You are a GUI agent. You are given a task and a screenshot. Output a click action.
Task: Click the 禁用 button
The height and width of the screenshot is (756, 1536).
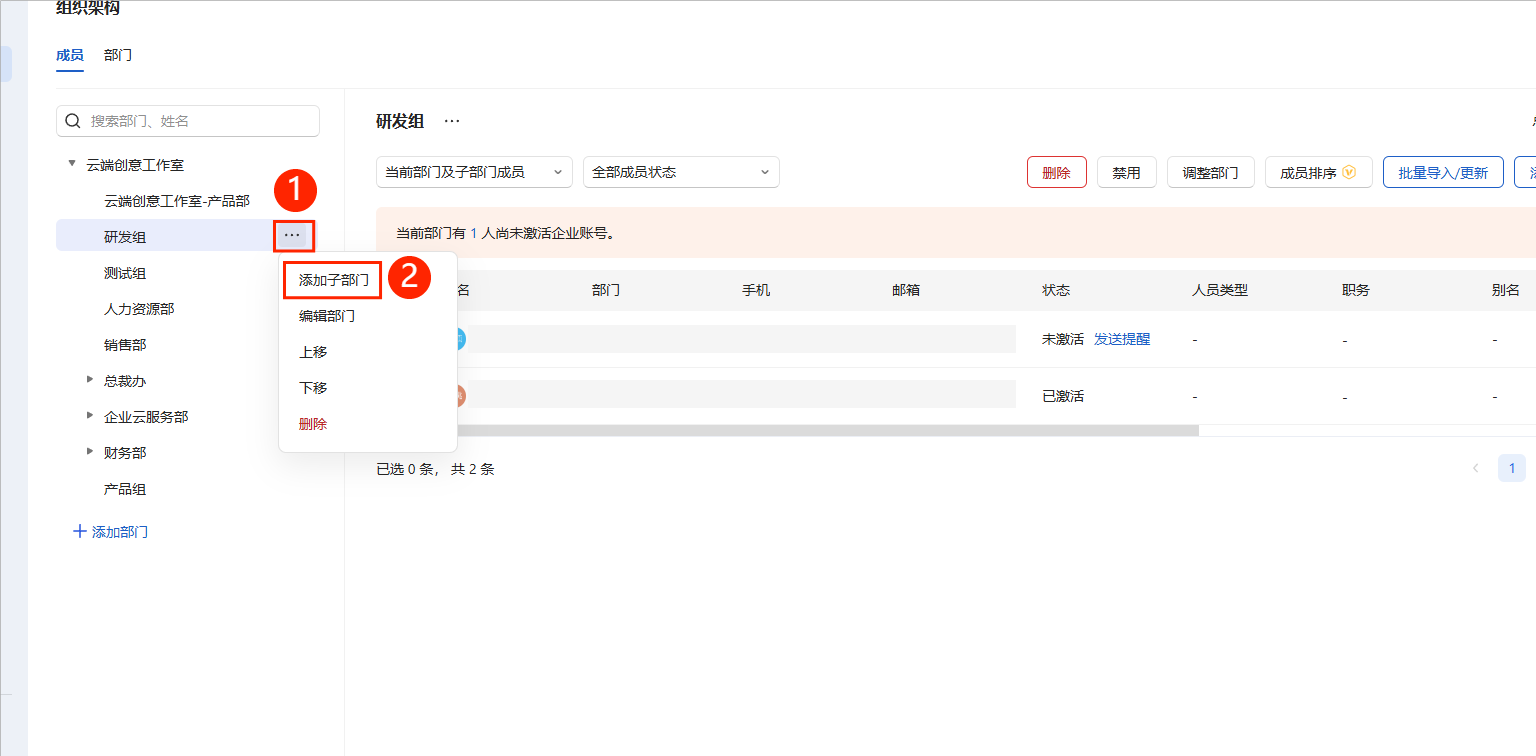pyautogui.click(x=1126, y=172)
